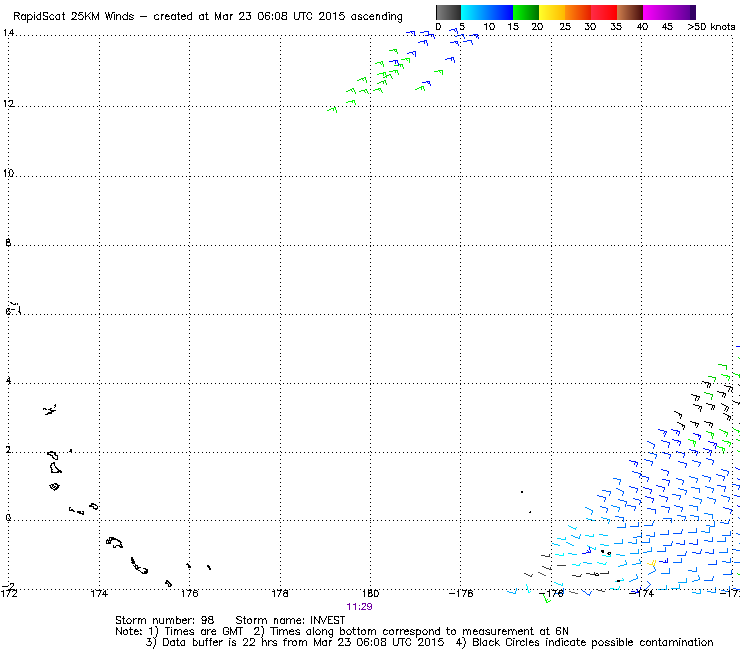Screen dimensions: 740x650
Task: Click the '14' latitude axis label
Action: [8, 33]
